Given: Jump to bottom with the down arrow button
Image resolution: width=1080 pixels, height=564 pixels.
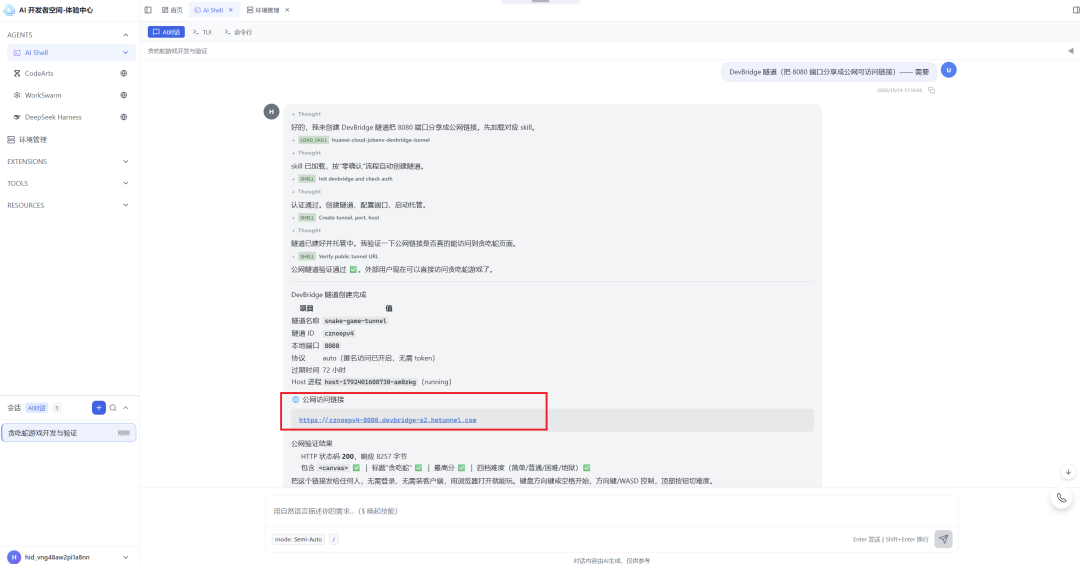Looking at the screenshot, I should (x=1068, y=472).
